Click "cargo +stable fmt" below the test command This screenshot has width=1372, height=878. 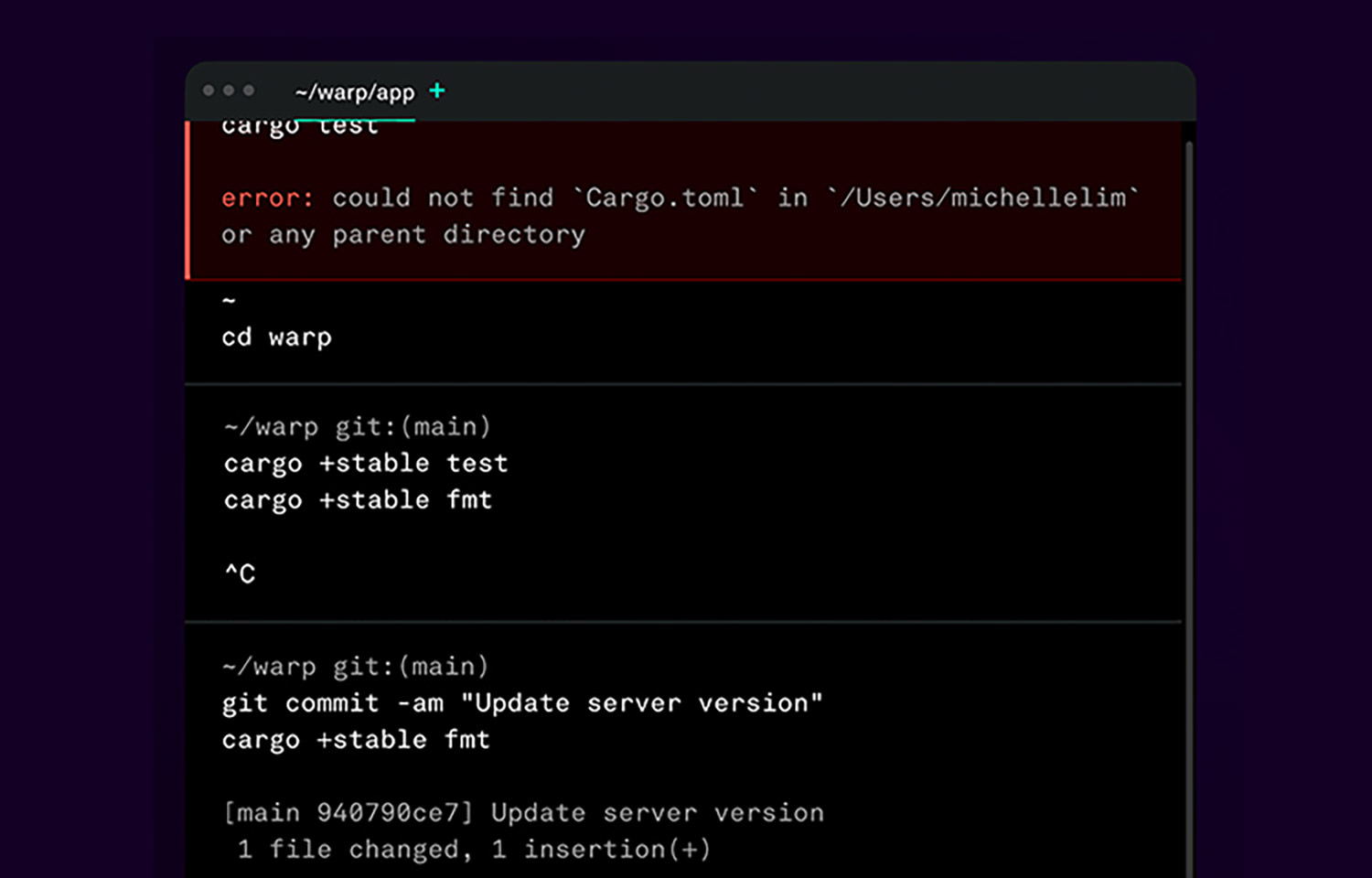click(x=359, y=500)
